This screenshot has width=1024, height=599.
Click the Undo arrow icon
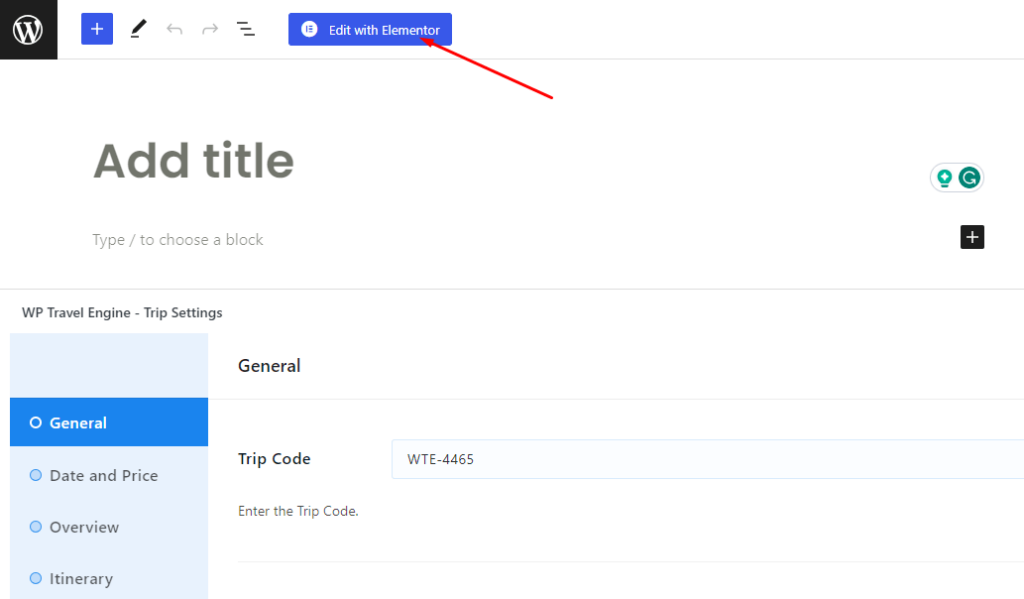click(174, 28)
